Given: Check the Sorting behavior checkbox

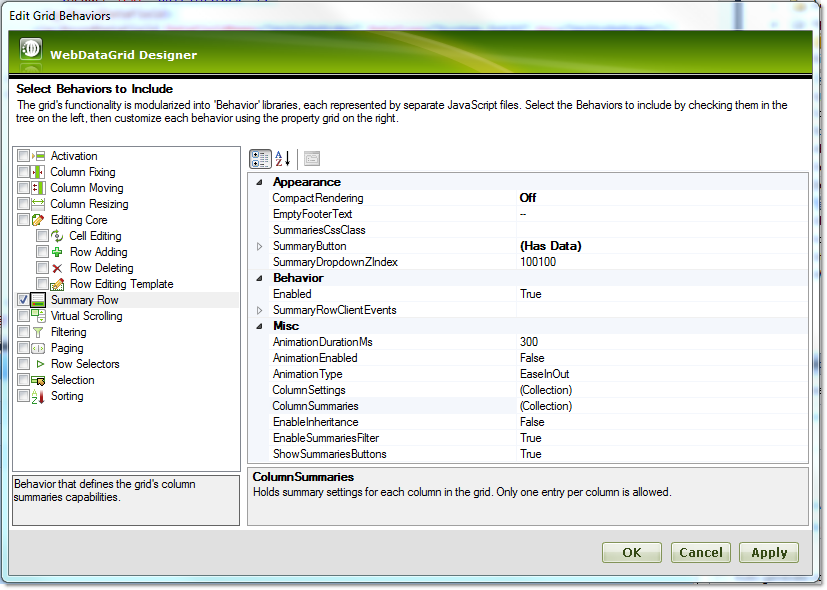Looking at the screenshot, I should (23, 396).
